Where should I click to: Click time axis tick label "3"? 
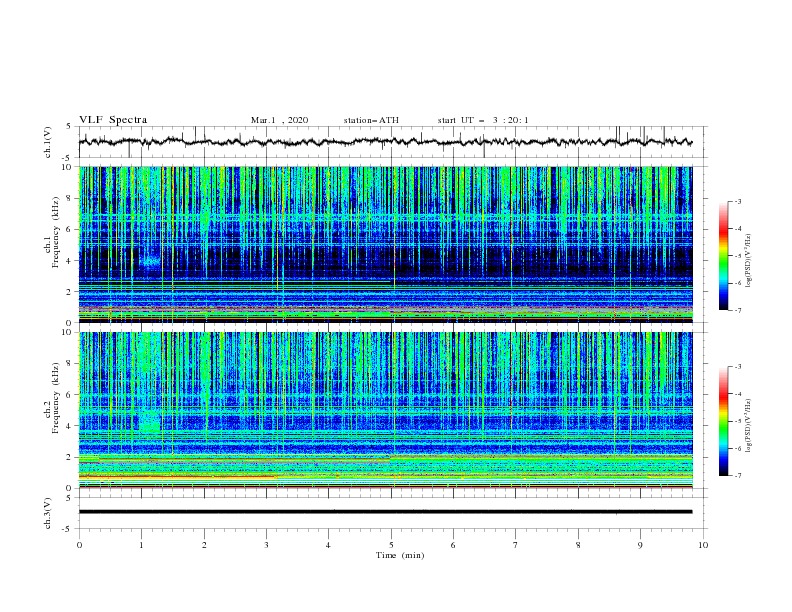[x=266, y=545]
